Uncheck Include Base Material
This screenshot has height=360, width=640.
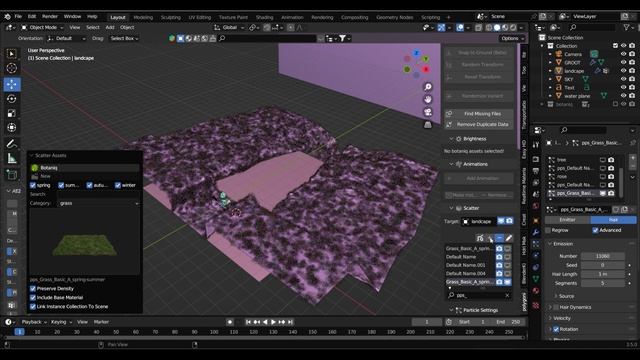(33, 298)
